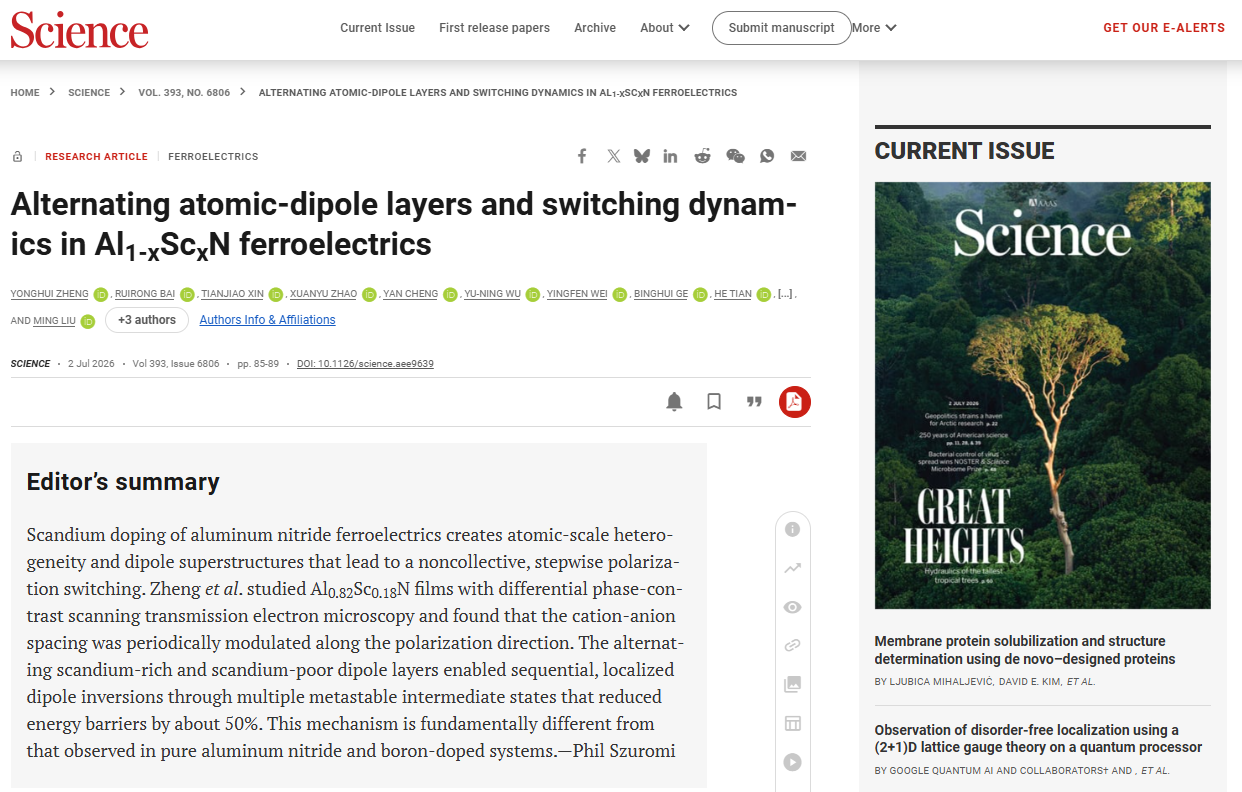Open the Great Heights cover thumbnail
This screenshot has width=1242, height=792.
pos(1042,395)
